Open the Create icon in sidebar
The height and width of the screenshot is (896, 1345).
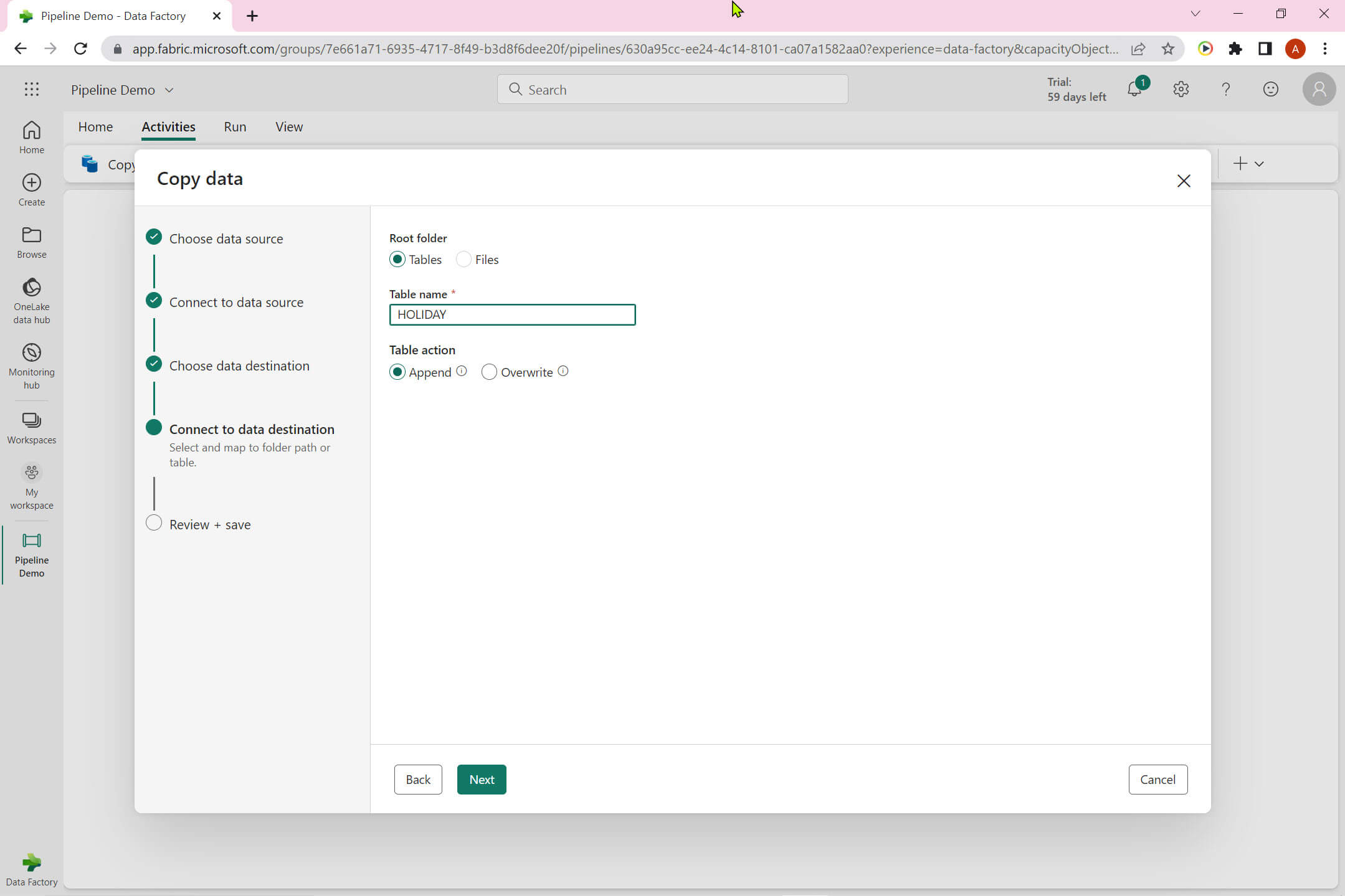[32, 182]
